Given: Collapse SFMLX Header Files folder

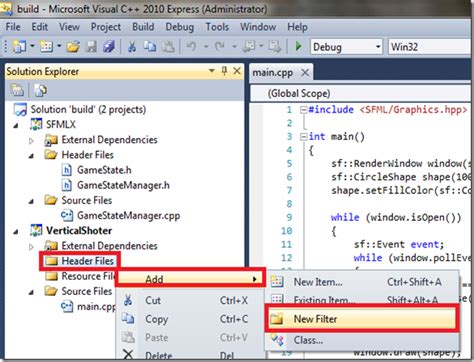Looking at the screenshot, I should tap(31, 156).
